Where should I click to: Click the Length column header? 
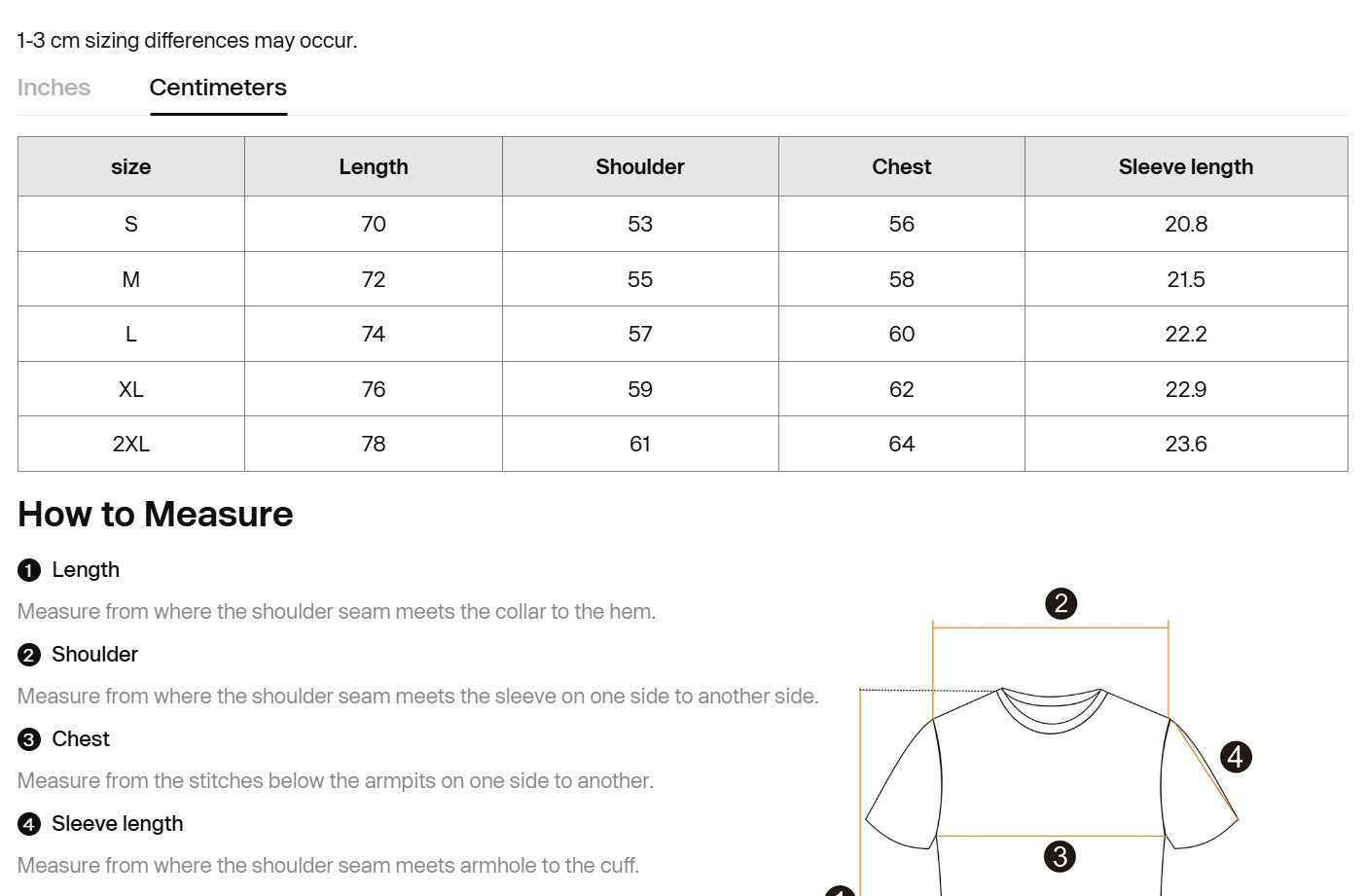coord(374,166)
